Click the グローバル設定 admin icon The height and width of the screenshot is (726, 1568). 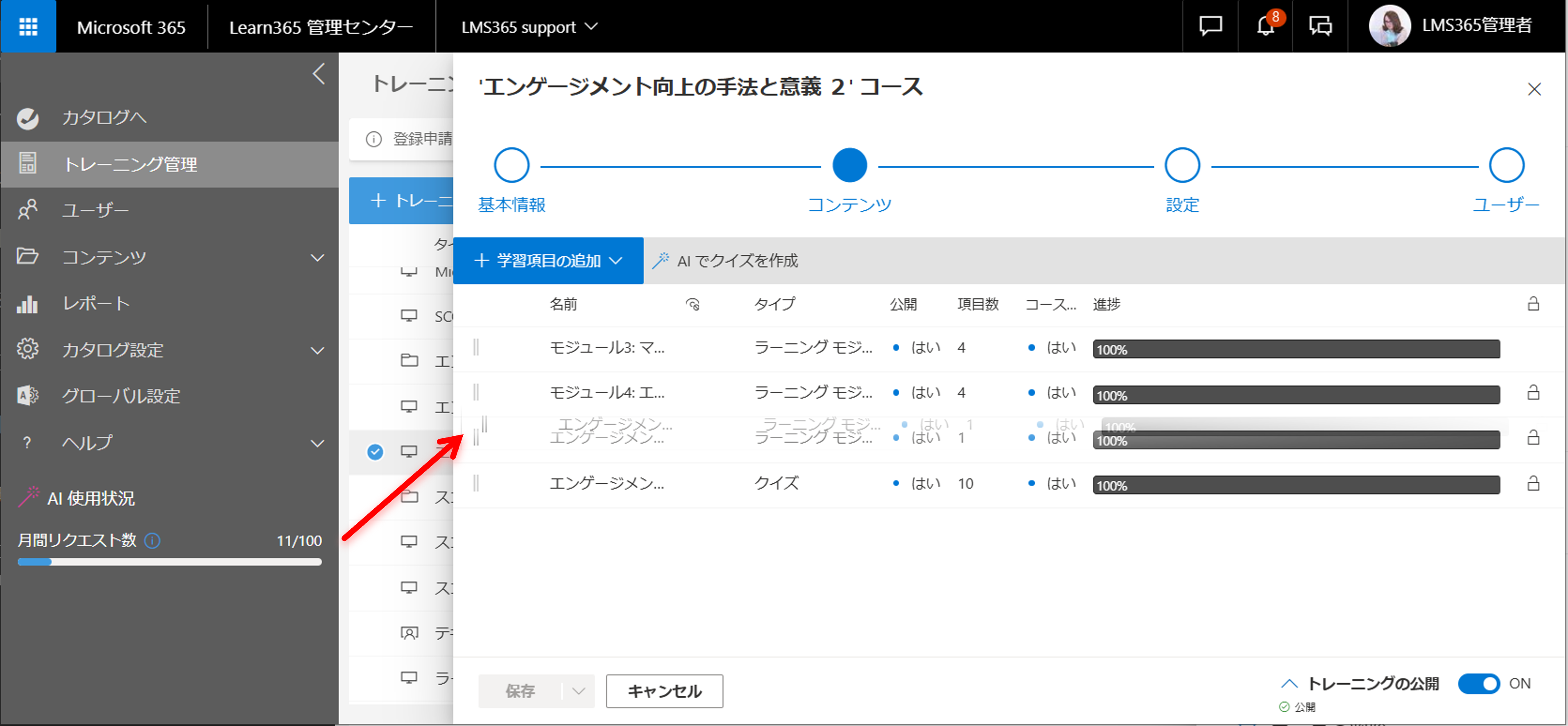(27, 396)
